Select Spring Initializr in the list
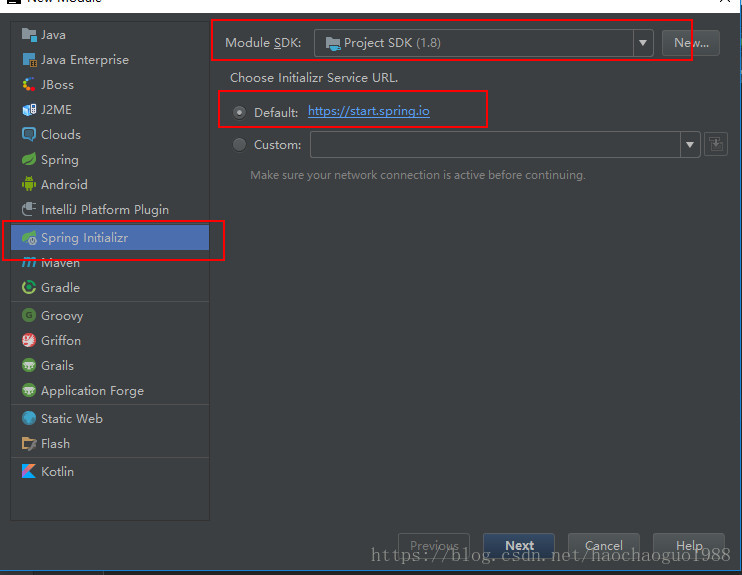Image resolution: width=742 pixels, height=575 pixels. (110, 238)
